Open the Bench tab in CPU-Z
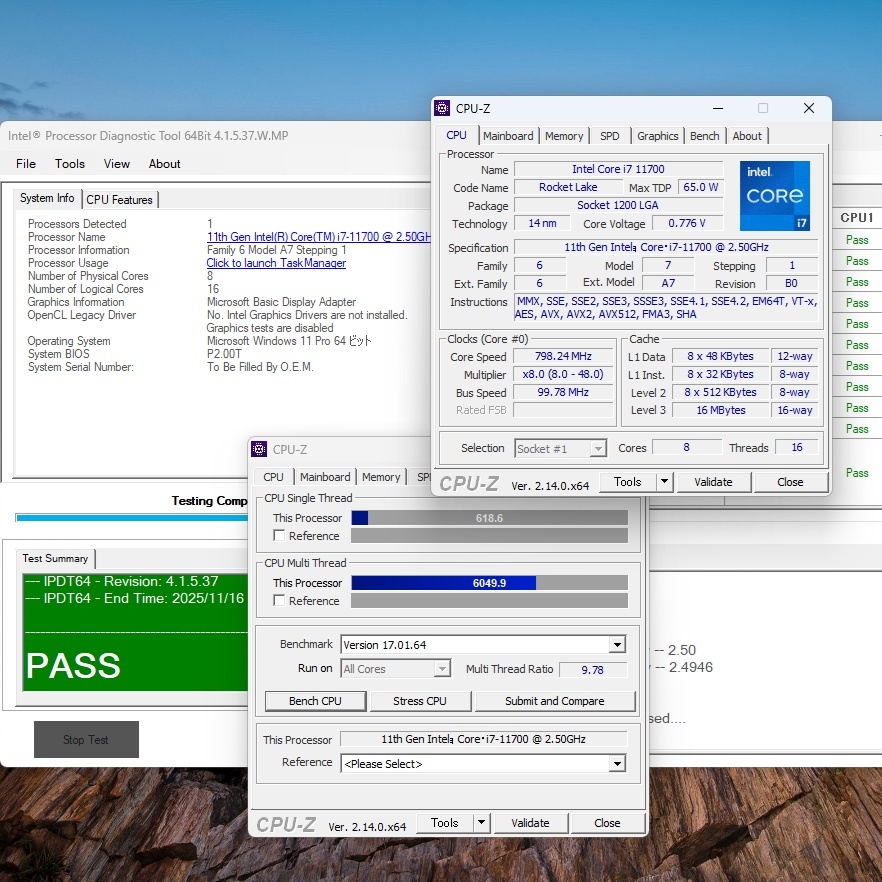Viewport: 882px width, 882px height. click(x=704, y=136)
